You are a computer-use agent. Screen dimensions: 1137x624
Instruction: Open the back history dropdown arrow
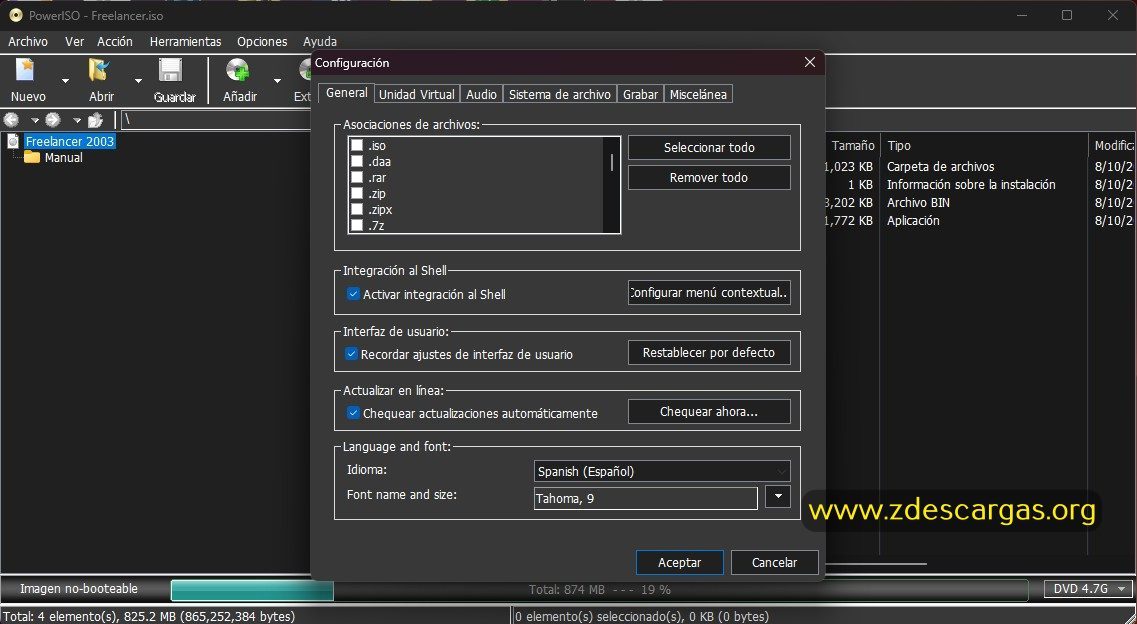(33, 120)
